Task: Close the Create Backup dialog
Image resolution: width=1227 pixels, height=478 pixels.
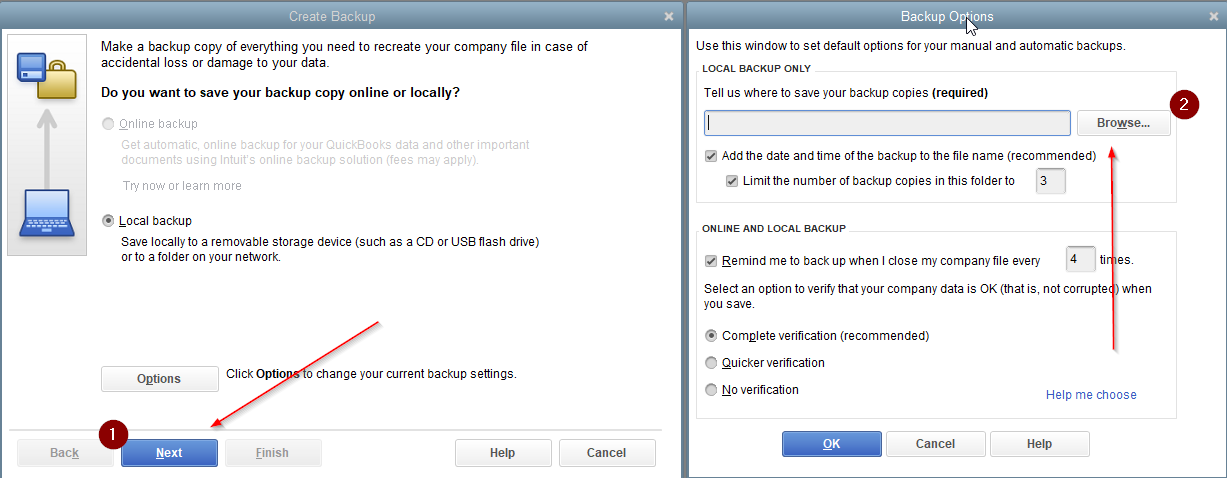Action: pyautogui.click(x=668, y=16)
